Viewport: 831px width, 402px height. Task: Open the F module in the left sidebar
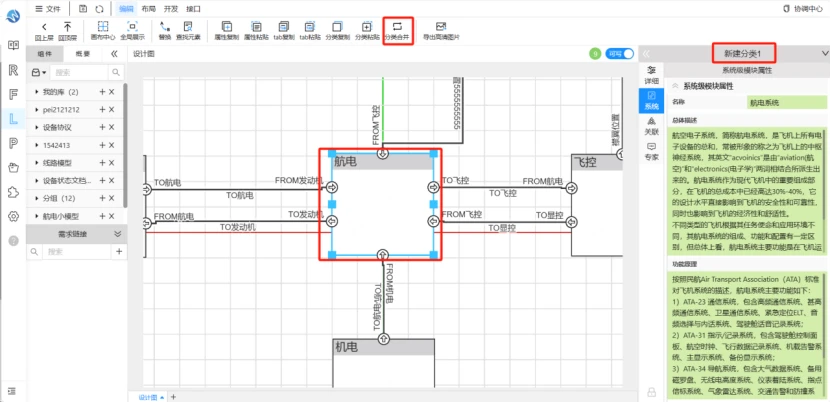point(13,94)
